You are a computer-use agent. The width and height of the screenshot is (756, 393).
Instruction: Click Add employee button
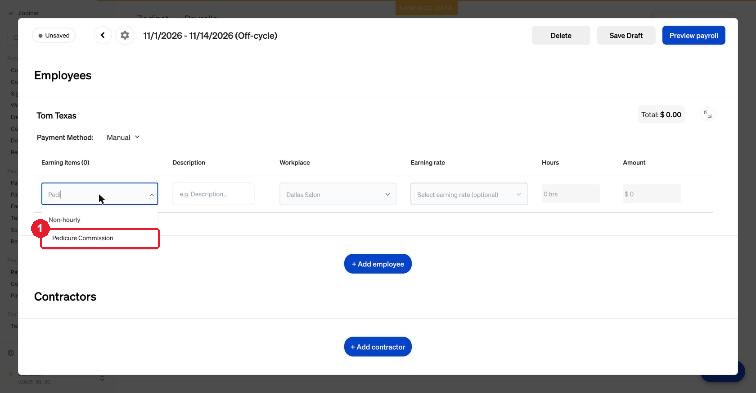coord(378,264)
